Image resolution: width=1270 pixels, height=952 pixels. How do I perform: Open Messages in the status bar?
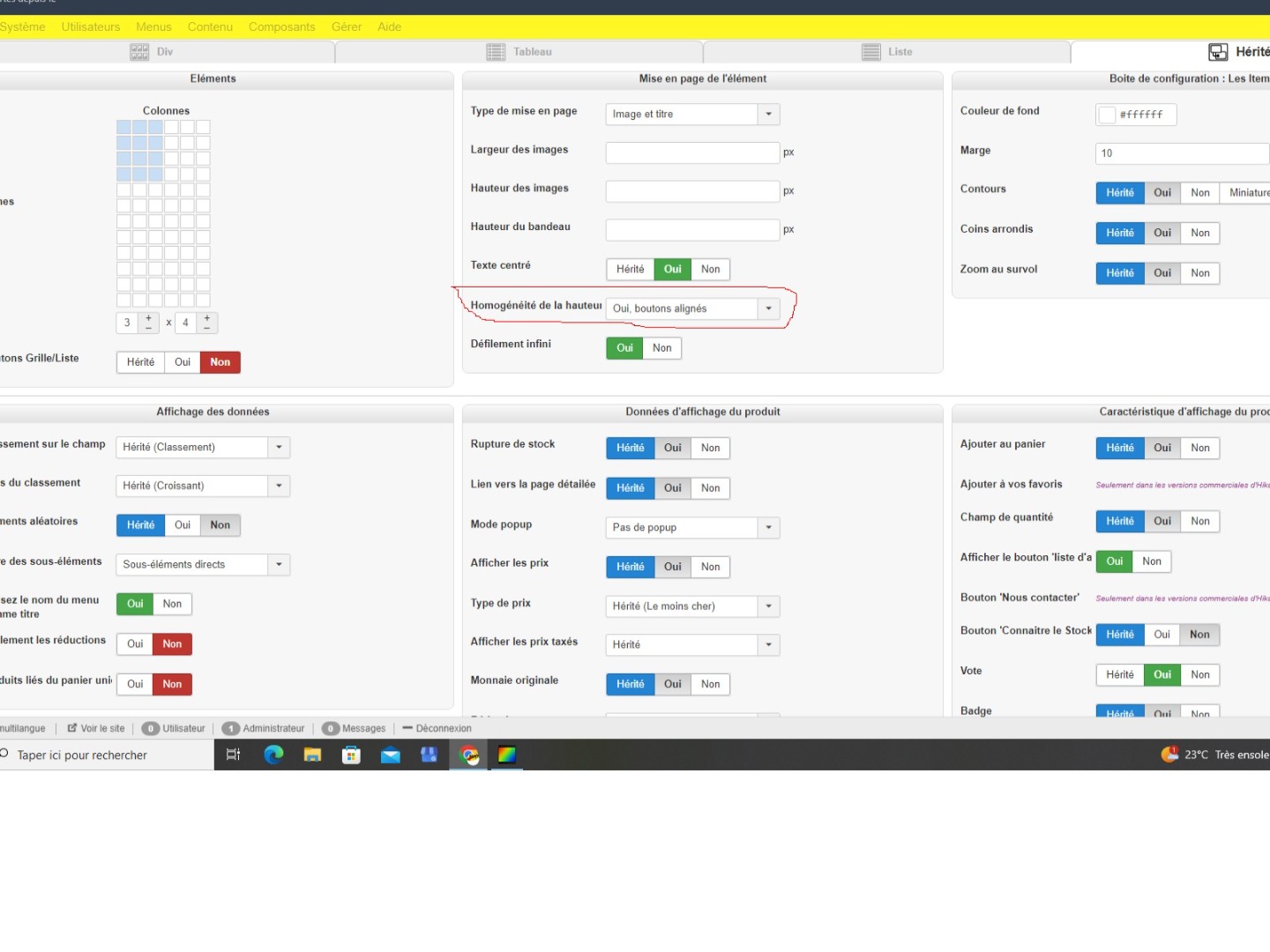coord(363,728)
